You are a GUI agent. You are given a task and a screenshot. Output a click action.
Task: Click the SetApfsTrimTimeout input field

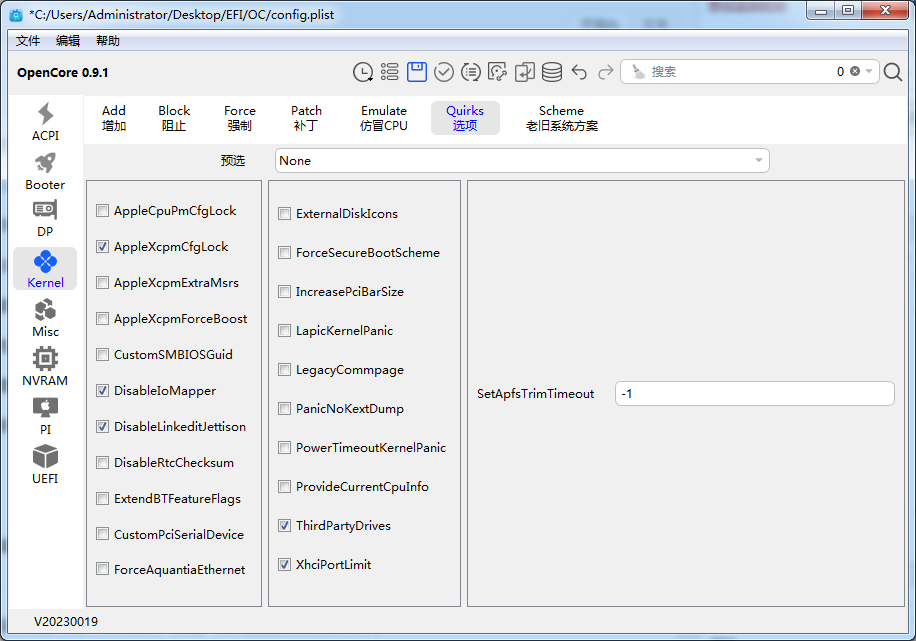[754, 394]
